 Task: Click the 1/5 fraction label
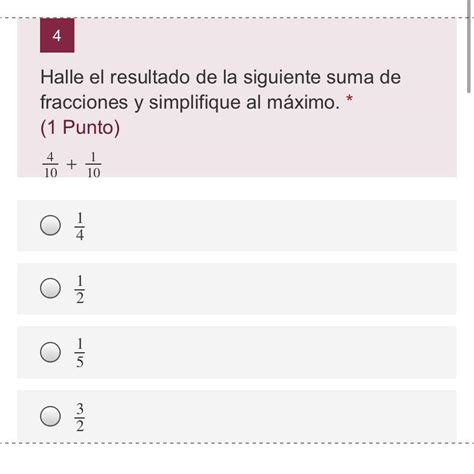point(80,353)
